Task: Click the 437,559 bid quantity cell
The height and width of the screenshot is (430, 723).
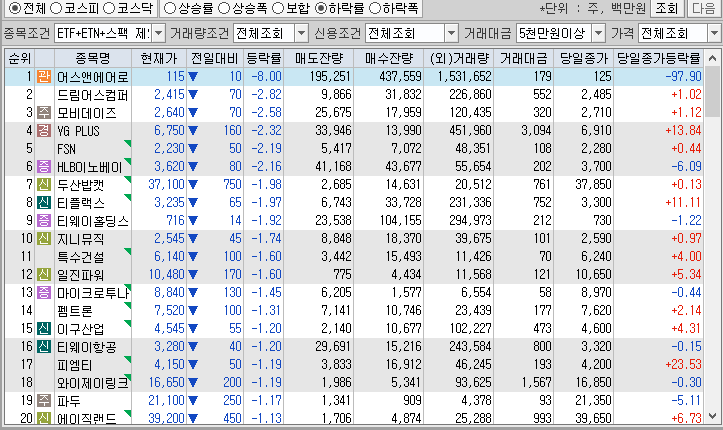Action: click(x=400, y=77)
